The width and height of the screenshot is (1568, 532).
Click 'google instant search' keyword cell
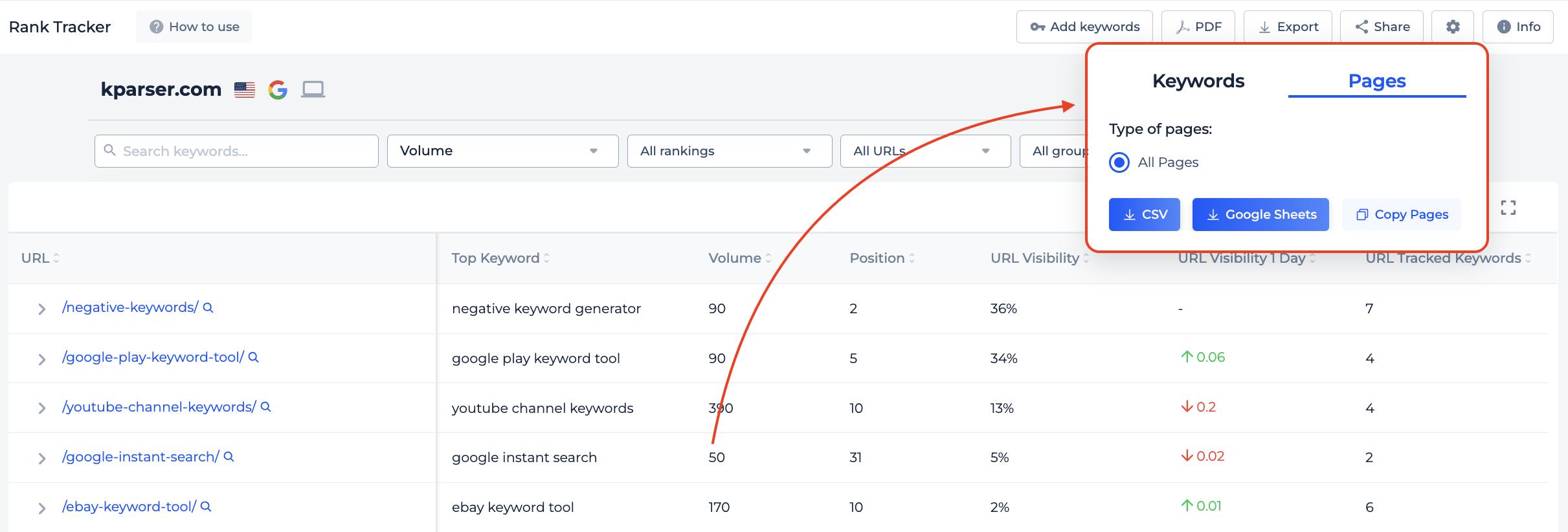[x=524, y=458]
